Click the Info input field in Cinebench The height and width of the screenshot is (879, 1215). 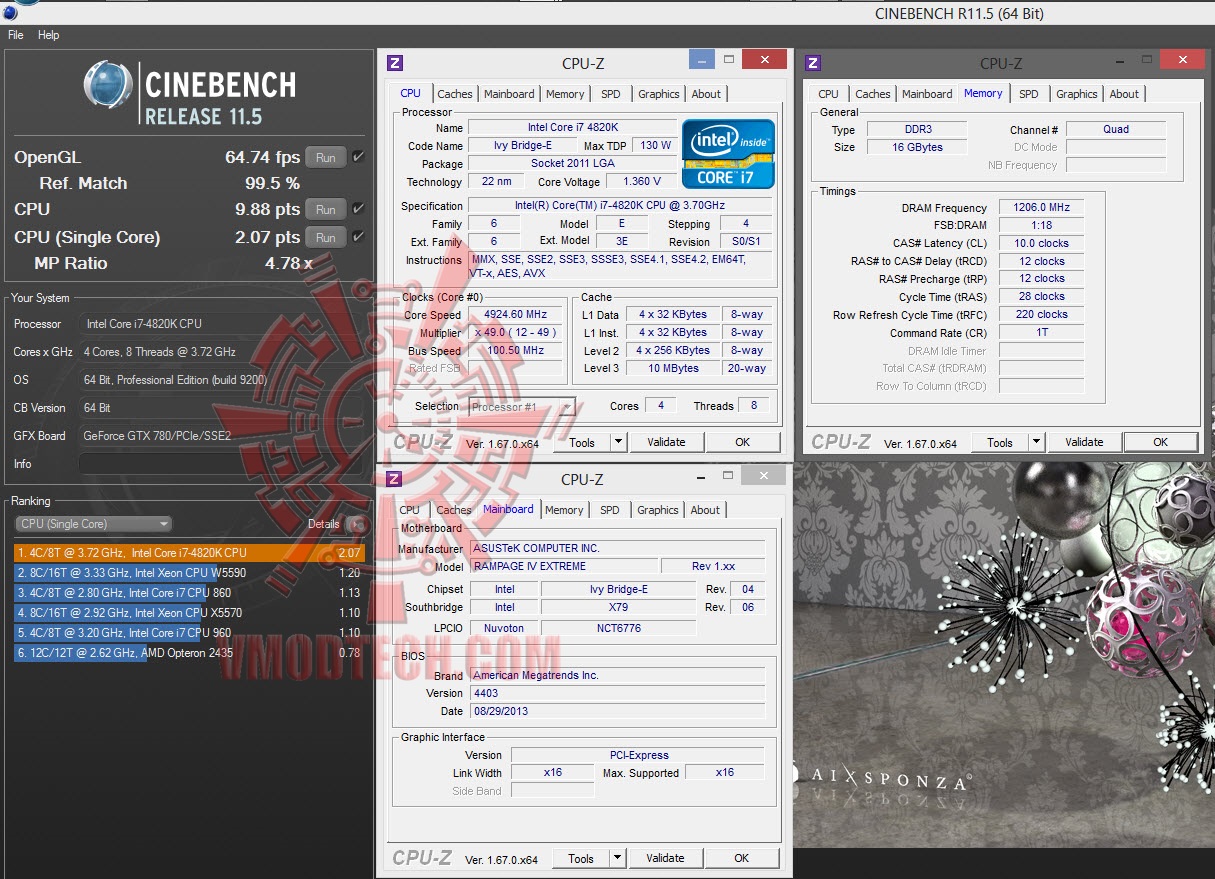(221, 464)
